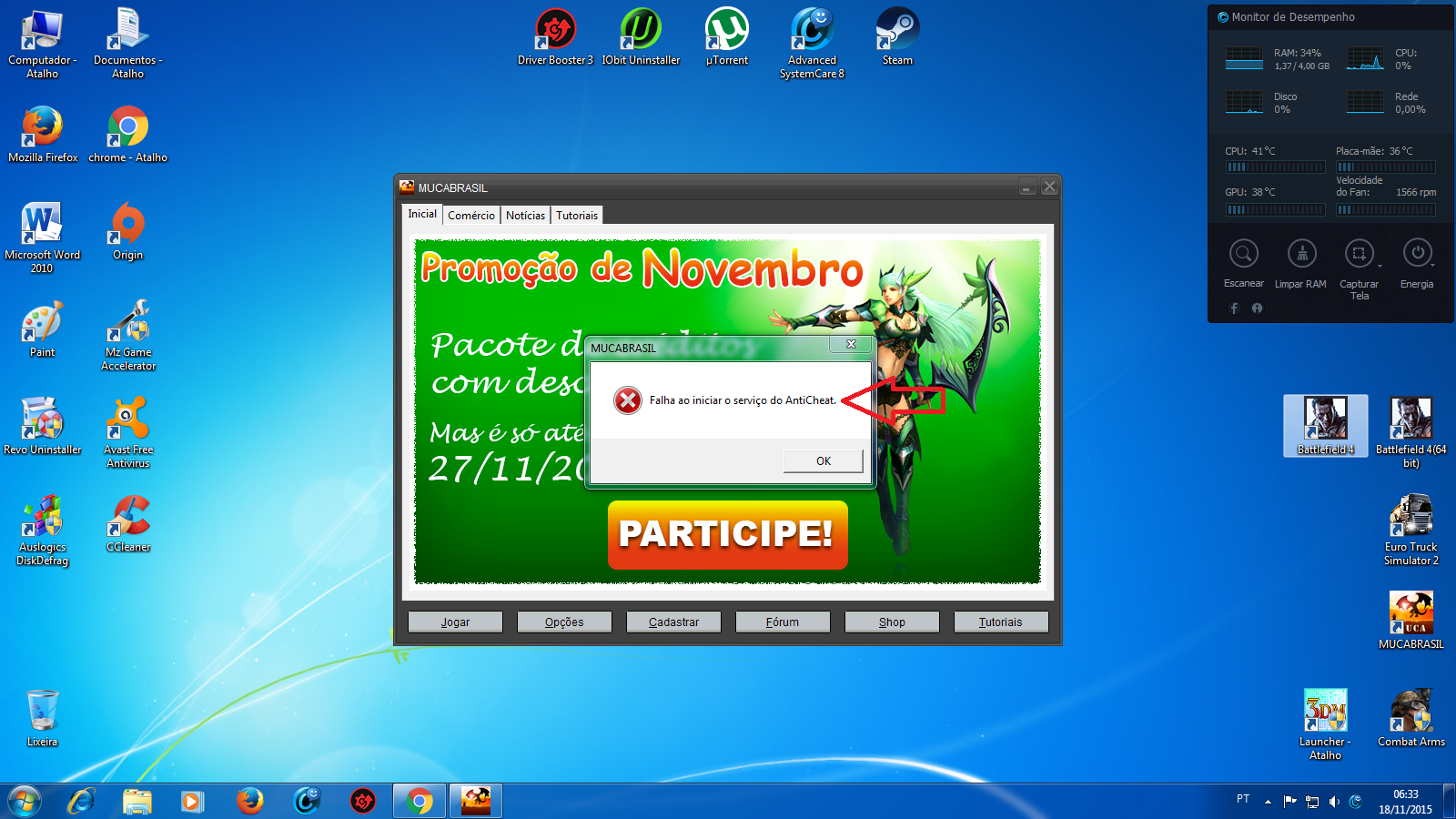Click the Capturar Tela icon

pyautogui.click(x=1359, y=254)
